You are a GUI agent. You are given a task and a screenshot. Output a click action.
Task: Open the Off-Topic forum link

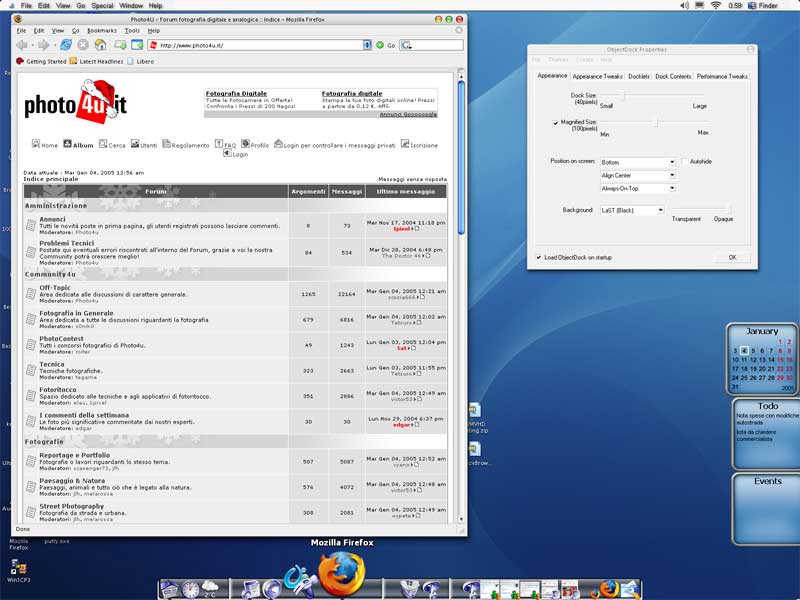[x=58, y=287]
